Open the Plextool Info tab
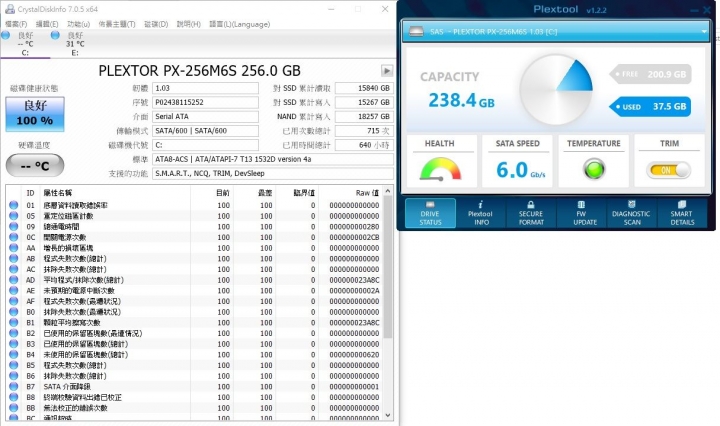 click(480, 213)
